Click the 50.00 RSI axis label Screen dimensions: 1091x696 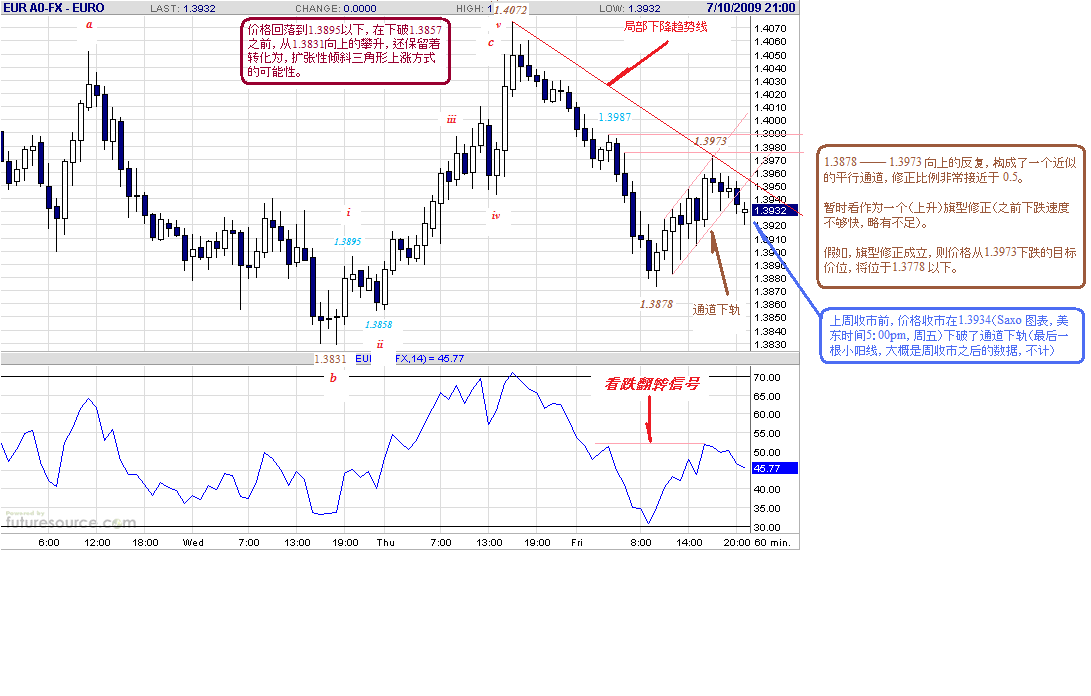click(767, 452)
